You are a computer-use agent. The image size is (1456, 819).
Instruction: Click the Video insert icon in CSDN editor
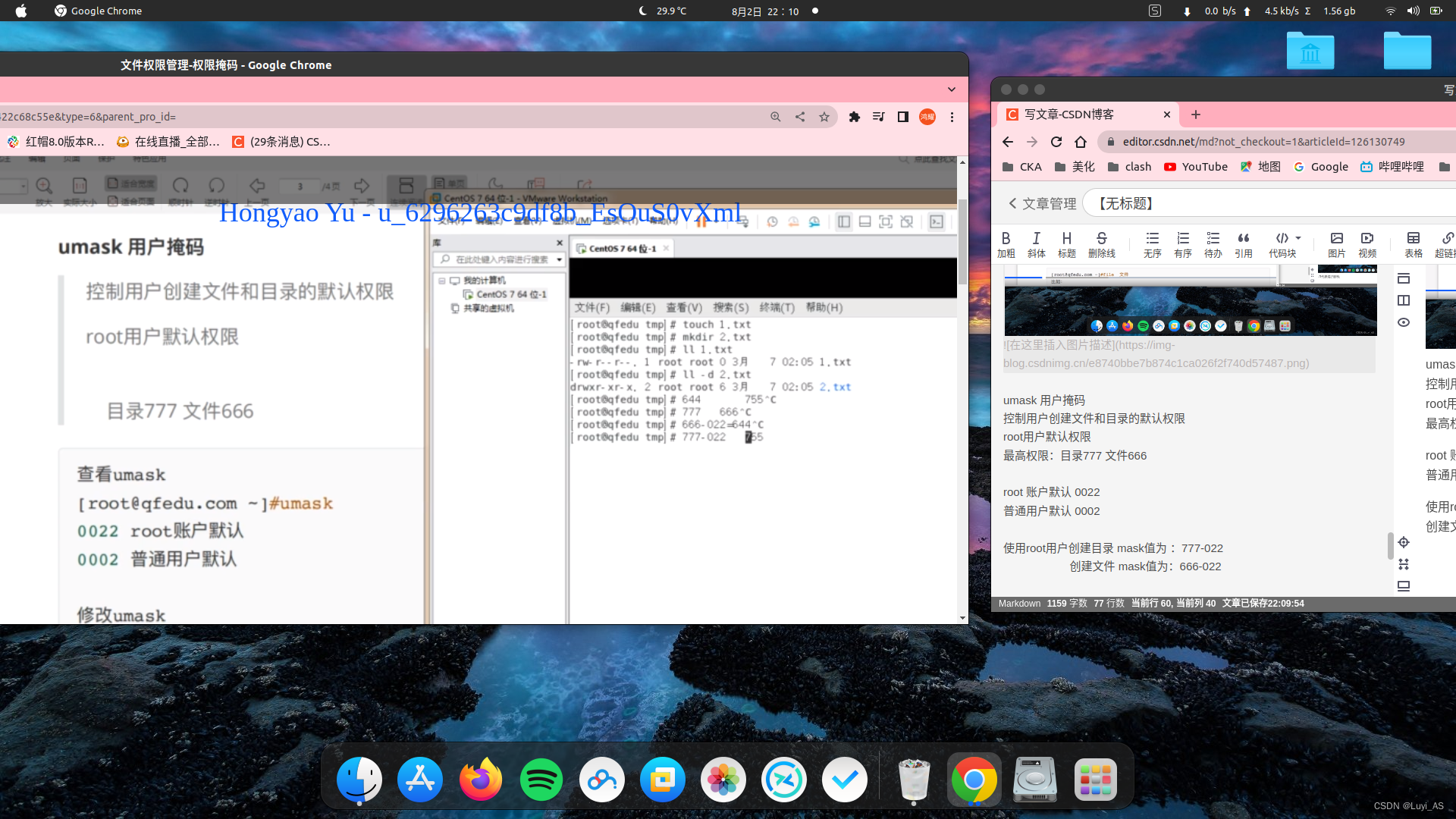(1367, 238)
